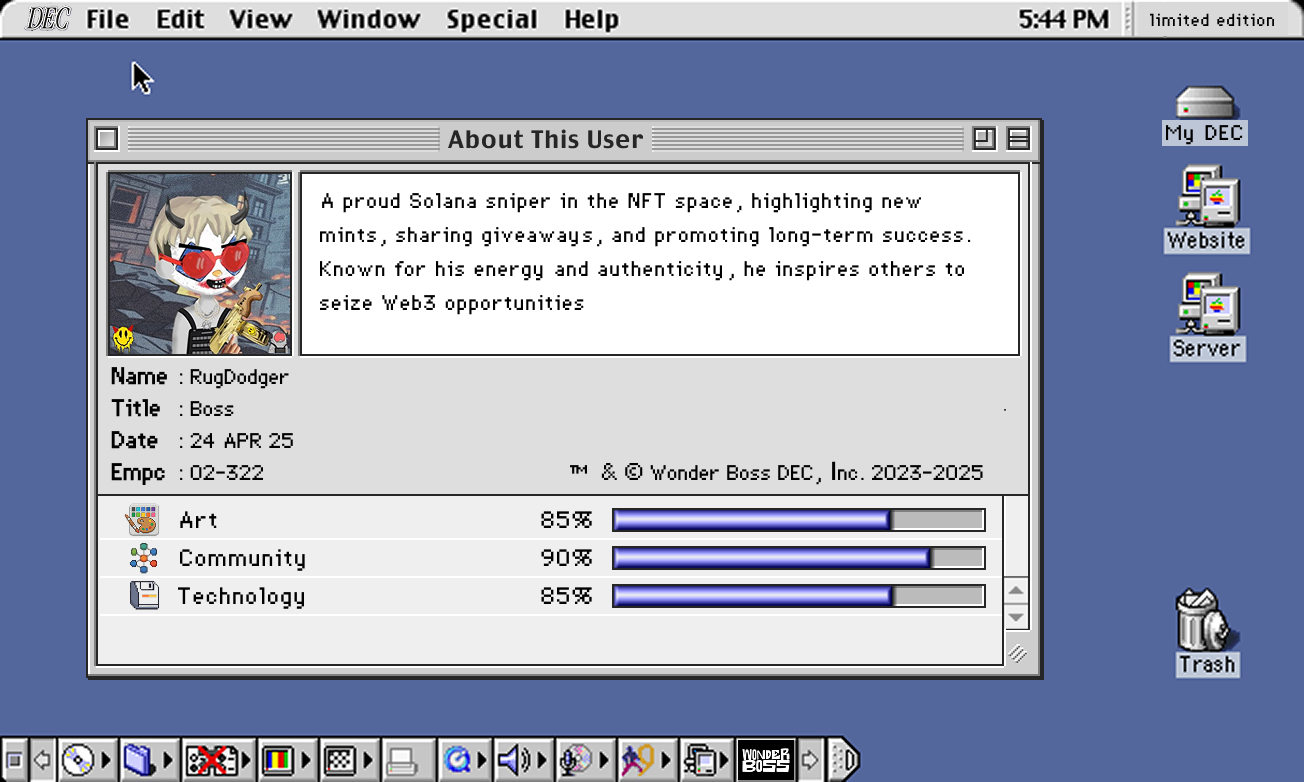Screen dimensions: 1304x782
Task: Toggle the window zoom box
Action: tap(984, 139)
